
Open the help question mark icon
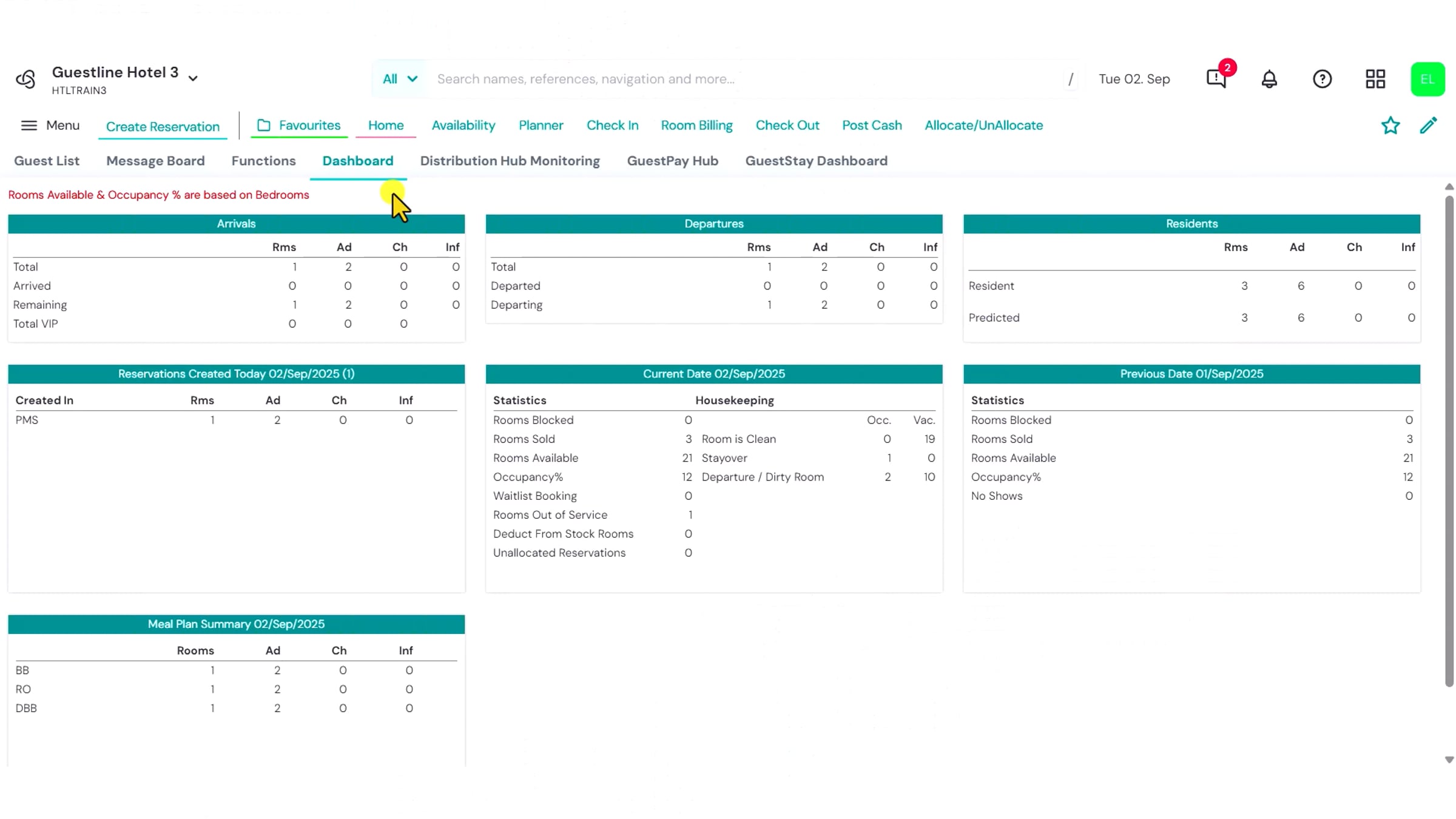click(x=1322, y=79)
